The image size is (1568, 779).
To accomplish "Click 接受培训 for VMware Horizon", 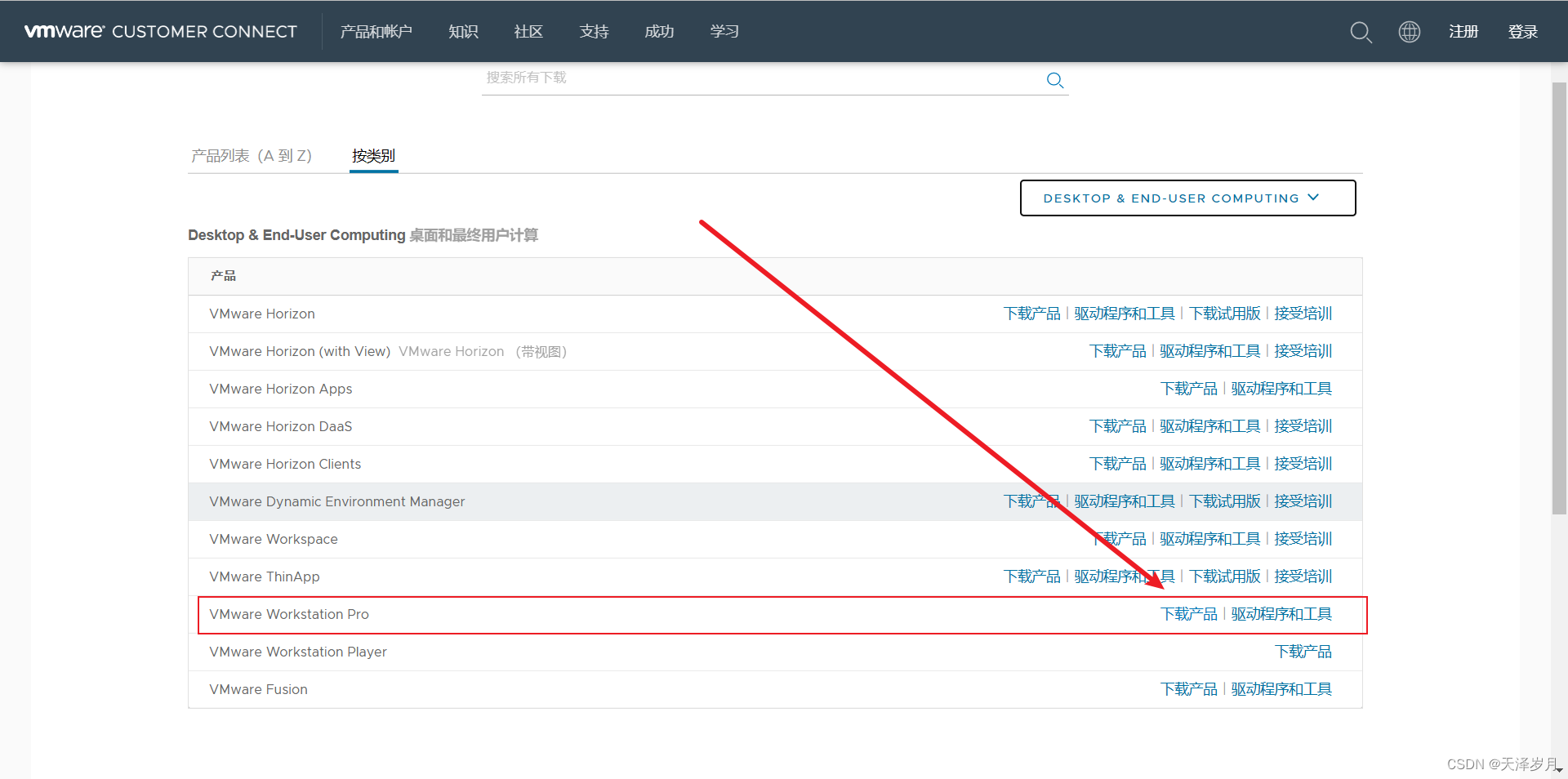I will click(1303, 314).
